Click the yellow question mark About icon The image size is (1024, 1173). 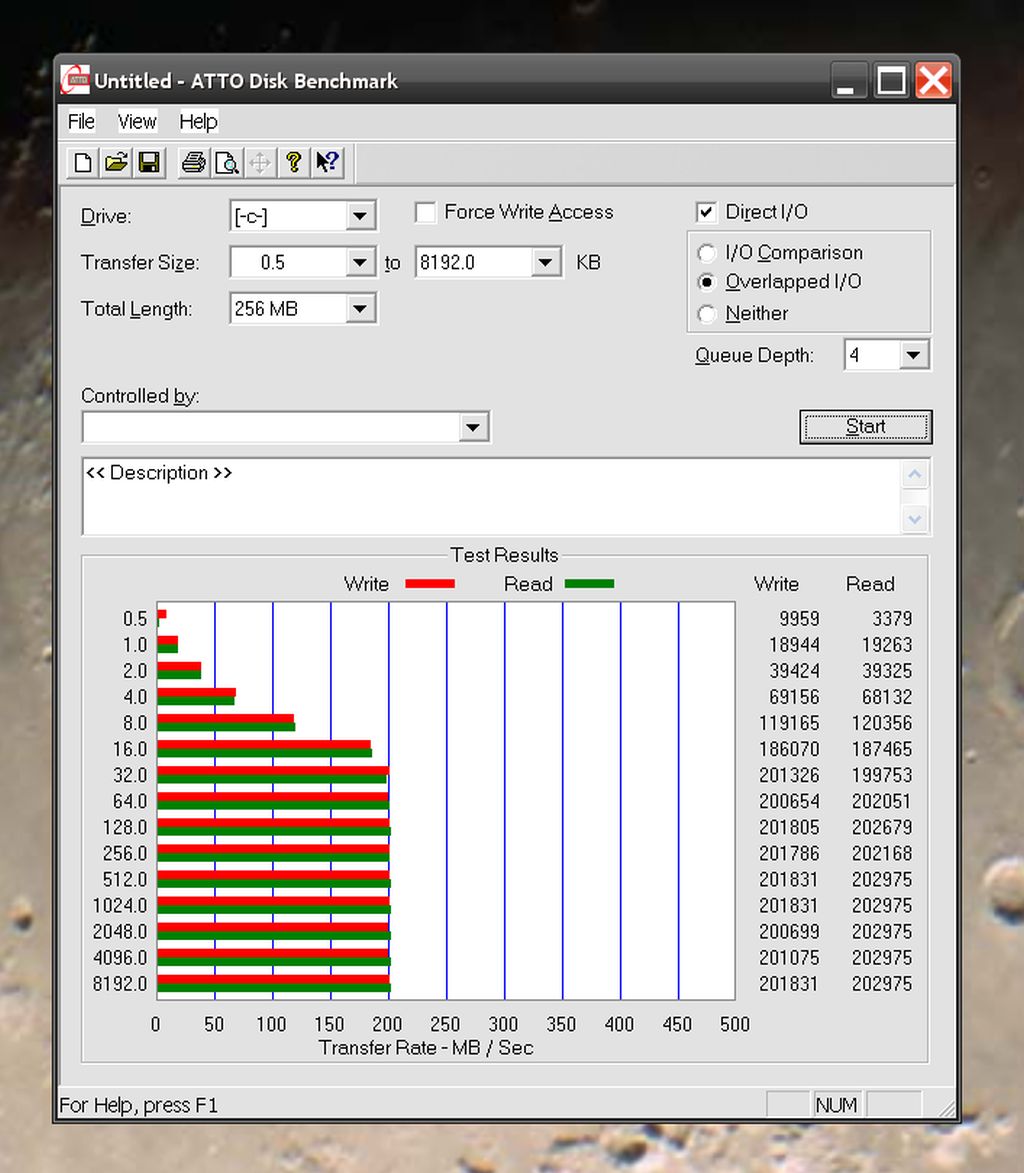pos(293,162)
